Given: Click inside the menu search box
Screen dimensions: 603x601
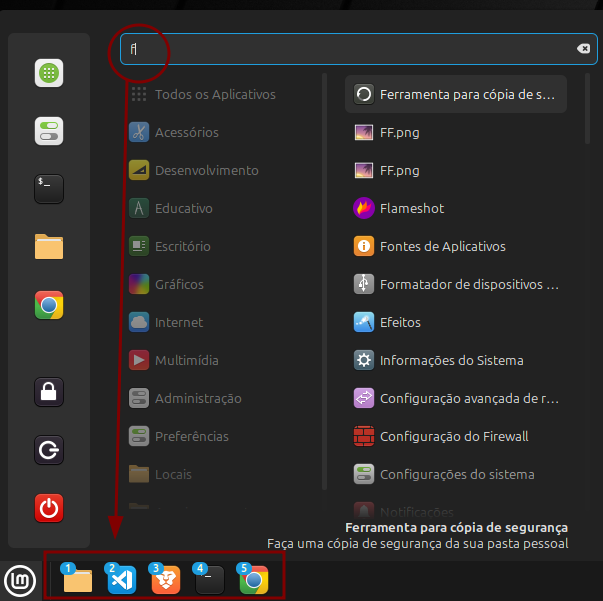Looking at the screenshot, I should [x=350, y=49].
